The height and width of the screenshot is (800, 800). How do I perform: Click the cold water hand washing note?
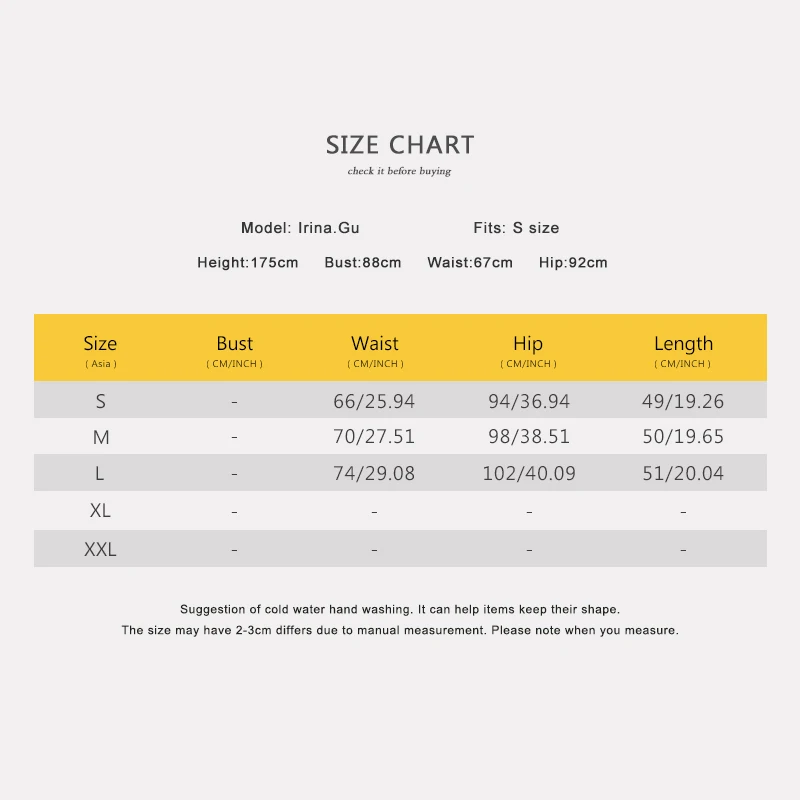point(400,609)
